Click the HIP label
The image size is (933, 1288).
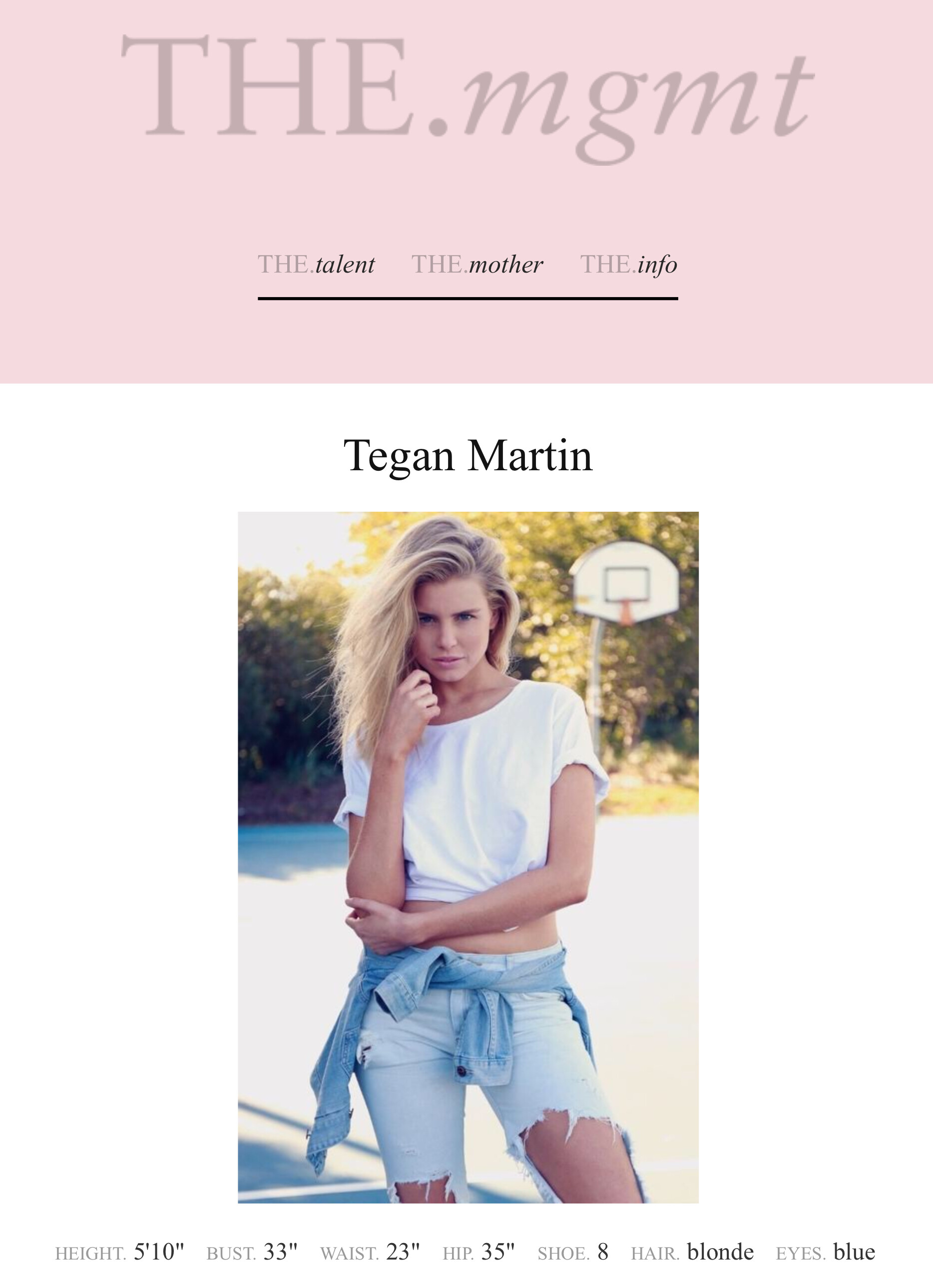(458, 1254)
